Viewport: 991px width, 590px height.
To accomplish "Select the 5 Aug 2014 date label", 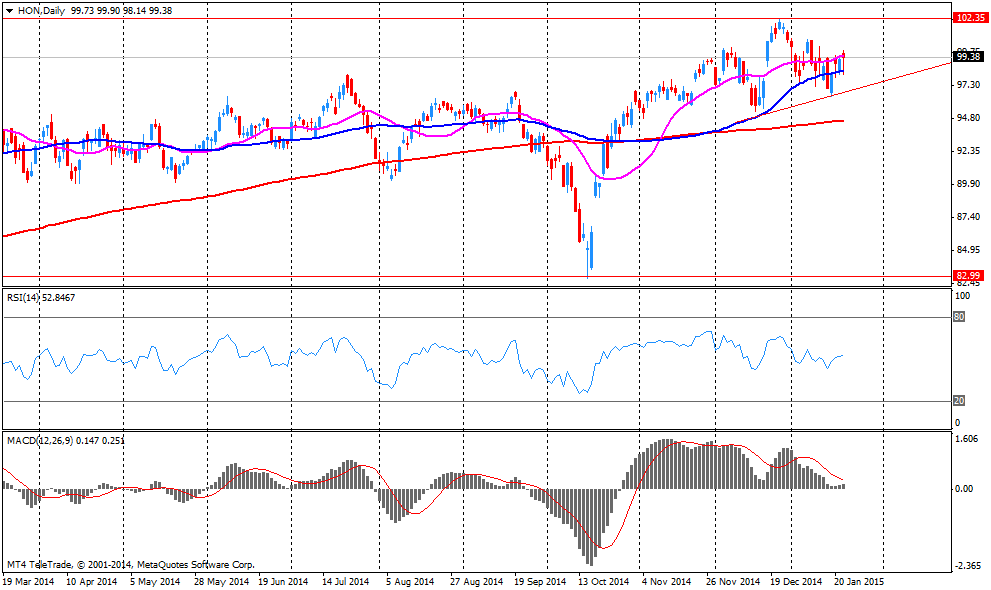I will click(x=410, y=581).
